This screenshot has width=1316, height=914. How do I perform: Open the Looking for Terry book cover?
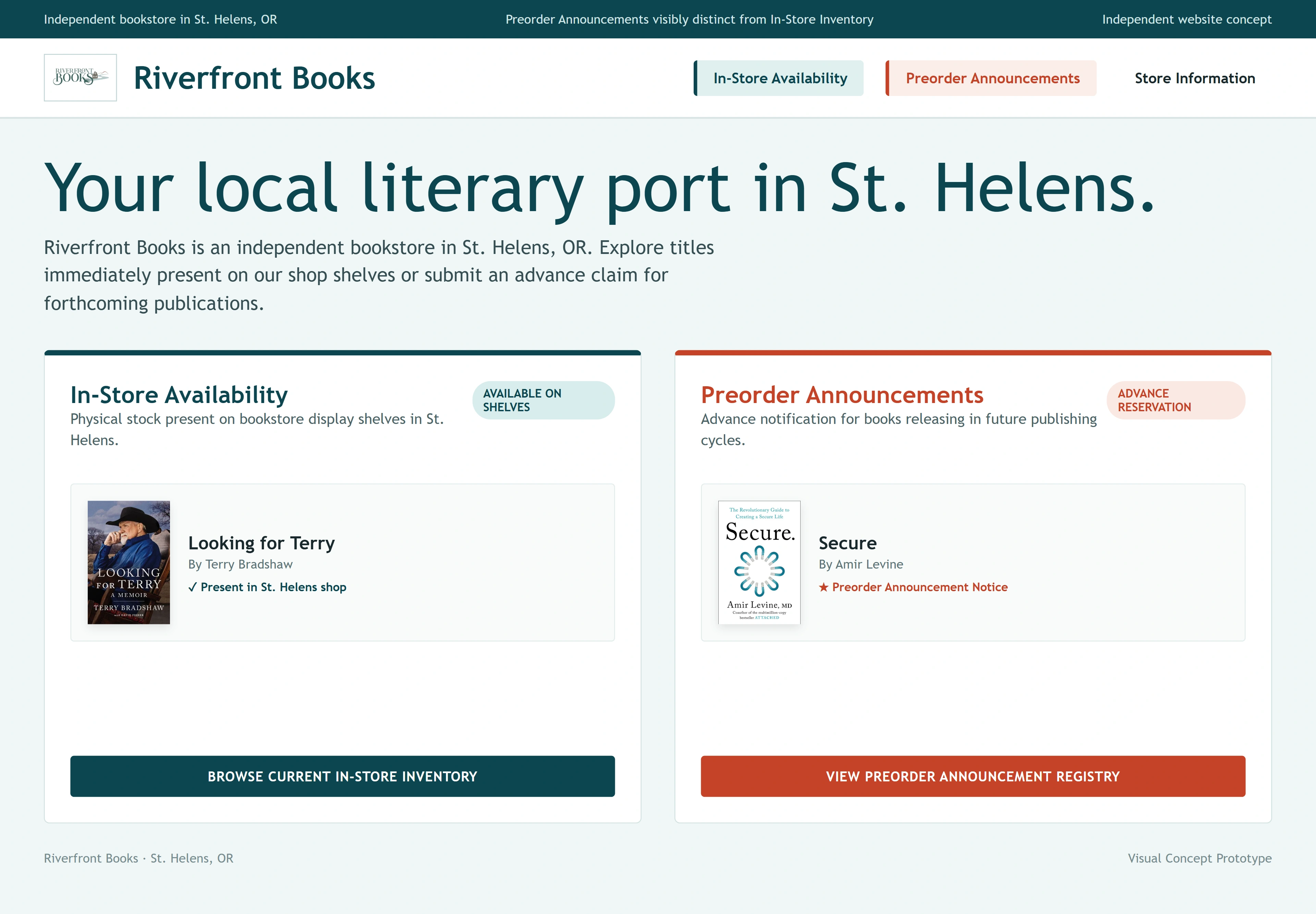[129, 562]
